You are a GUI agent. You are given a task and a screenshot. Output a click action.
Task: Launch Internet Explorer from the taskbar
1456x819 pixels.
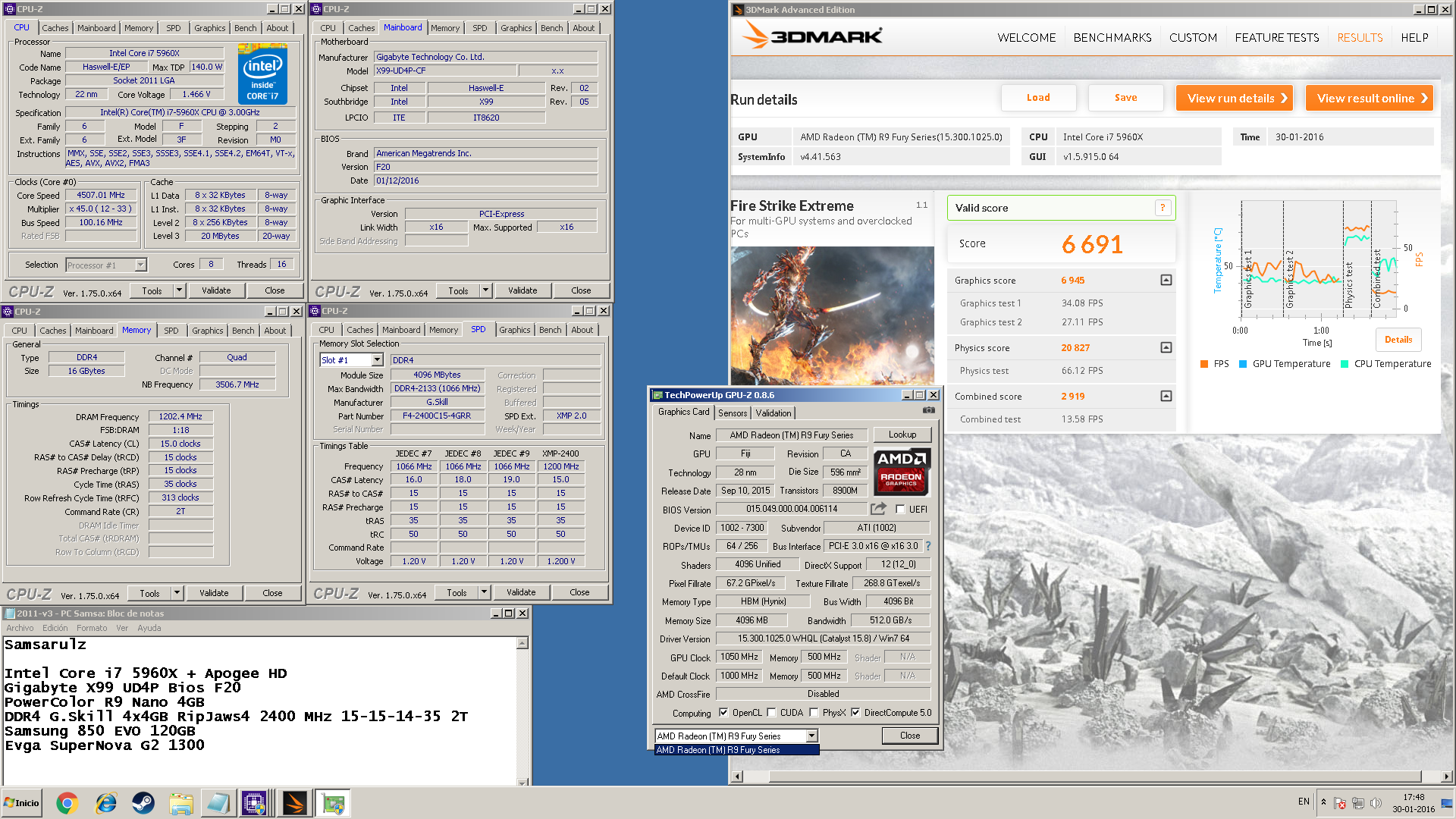[x=105, y=803]
